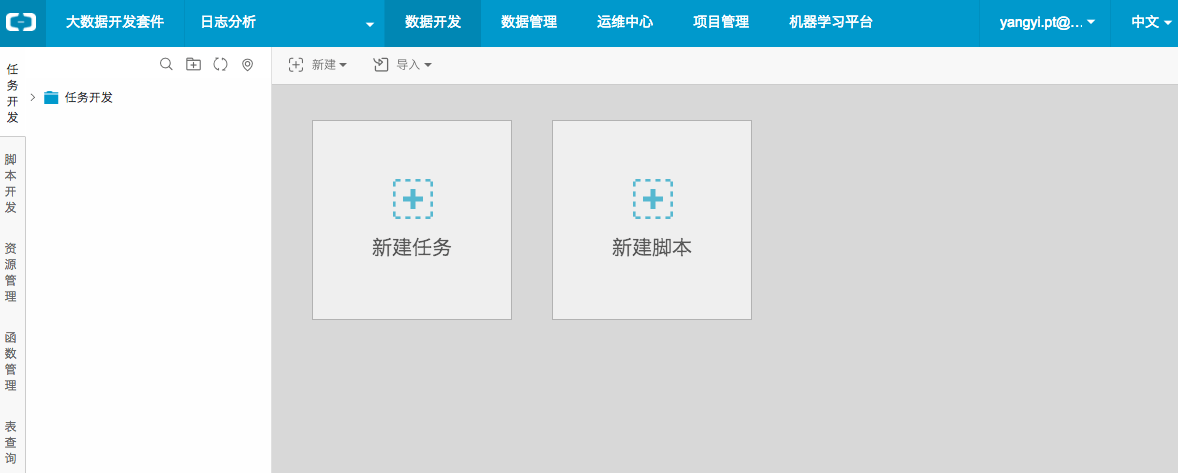Image resolution: width=1178 pixels, height=473 pixels.
Task: Switch to 表查询 vertical tab
Action: pos(11,443)
